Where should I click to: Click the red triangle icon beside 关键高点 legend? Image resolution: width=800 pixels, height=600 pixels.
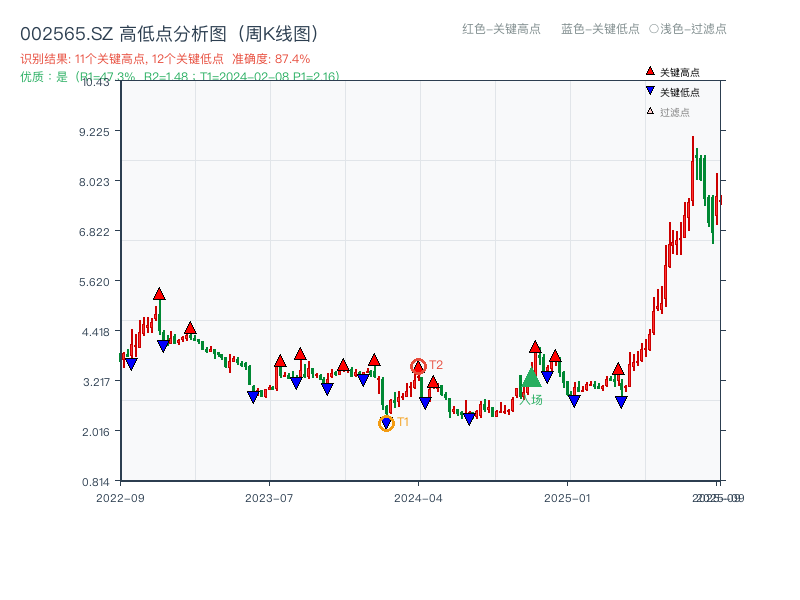(x=650, y=71)
